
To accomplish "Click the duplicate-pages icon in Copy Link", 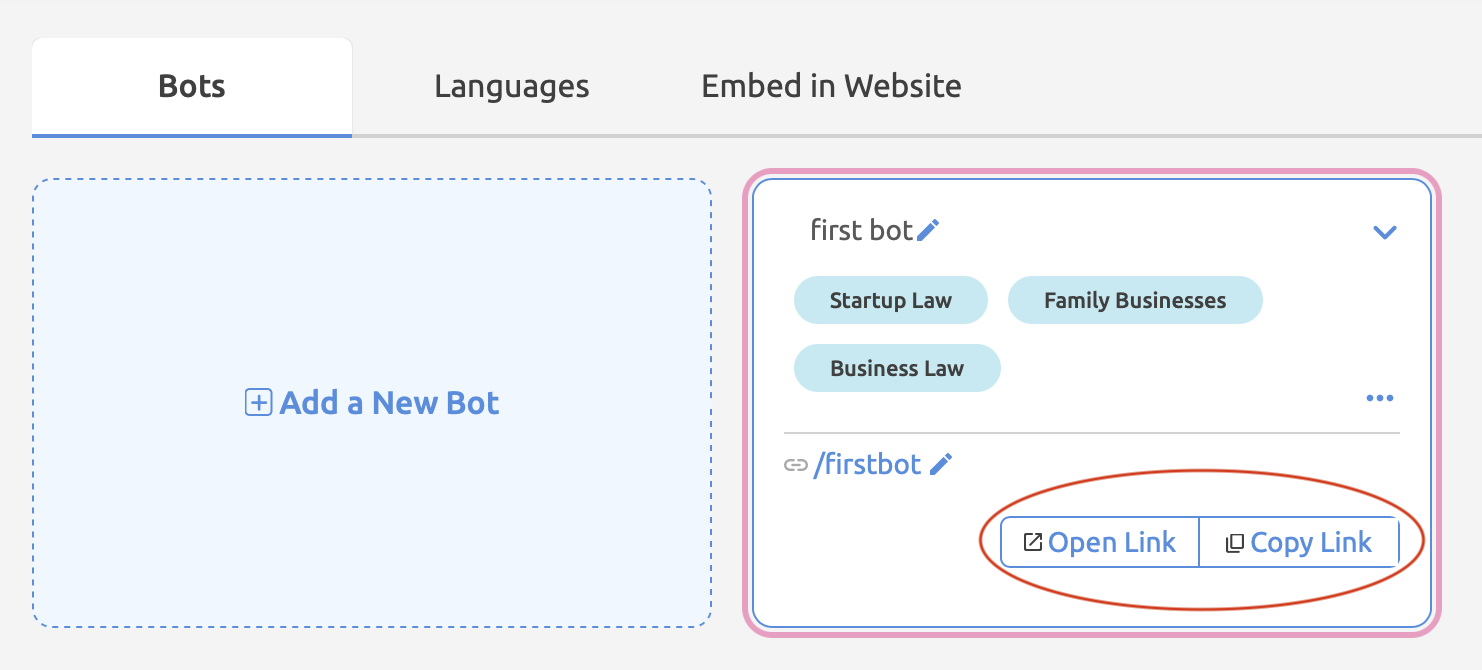I will 1235,543.
